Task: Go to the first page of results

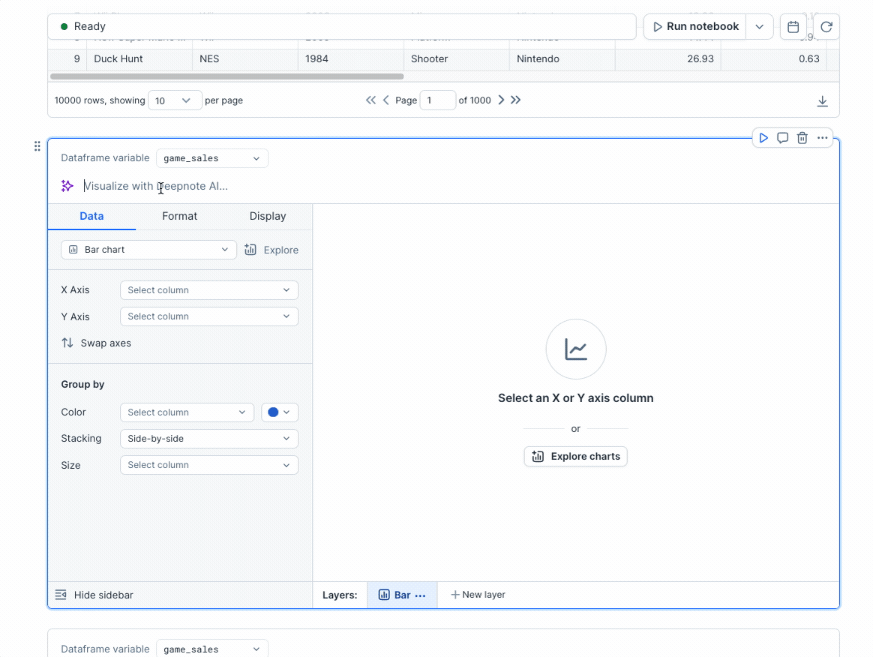Action: tap(371, 100)
